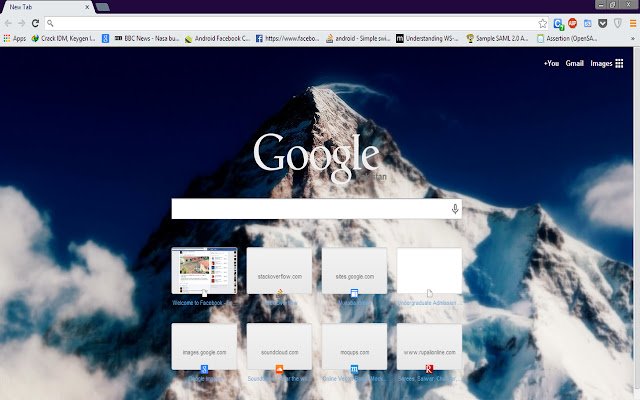Open the Crack IDM, Keygen bookmark
This screenshot has width=640, height=400.
(x=63, y=38)
